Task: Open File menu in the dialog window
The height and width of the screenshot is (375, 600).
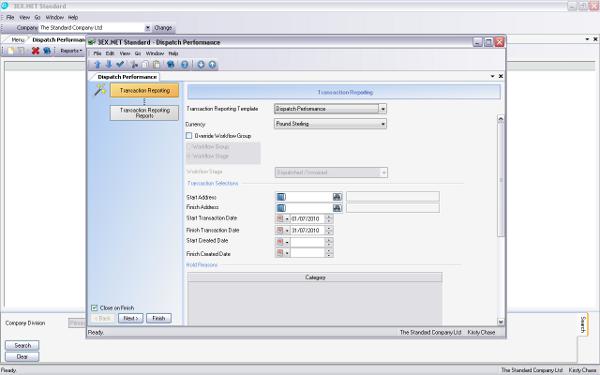Action: pos(97,54)
